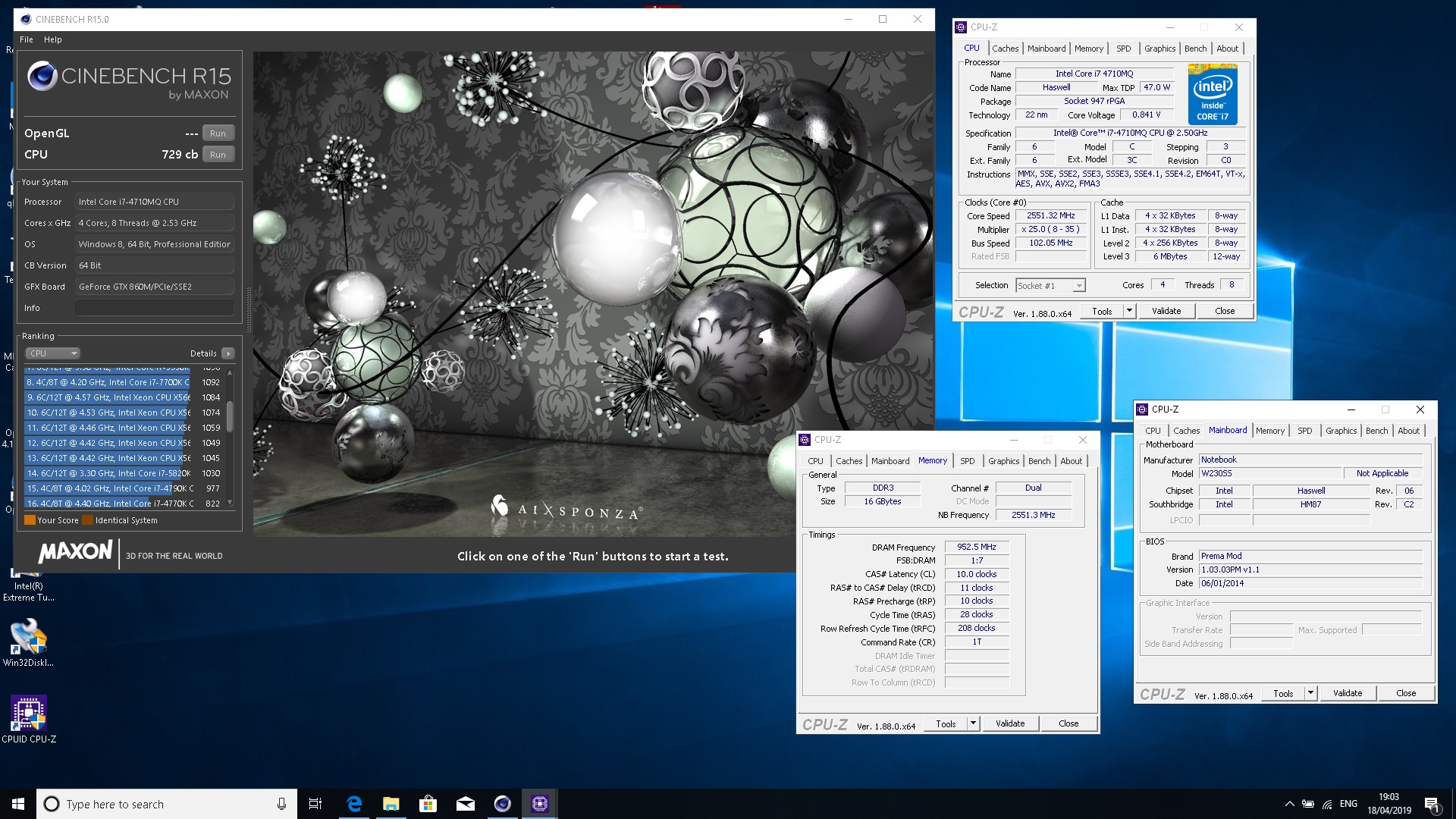Click the microphone icon in search box
Viewport: 1456px width, 819px height.
pos(281,804)
